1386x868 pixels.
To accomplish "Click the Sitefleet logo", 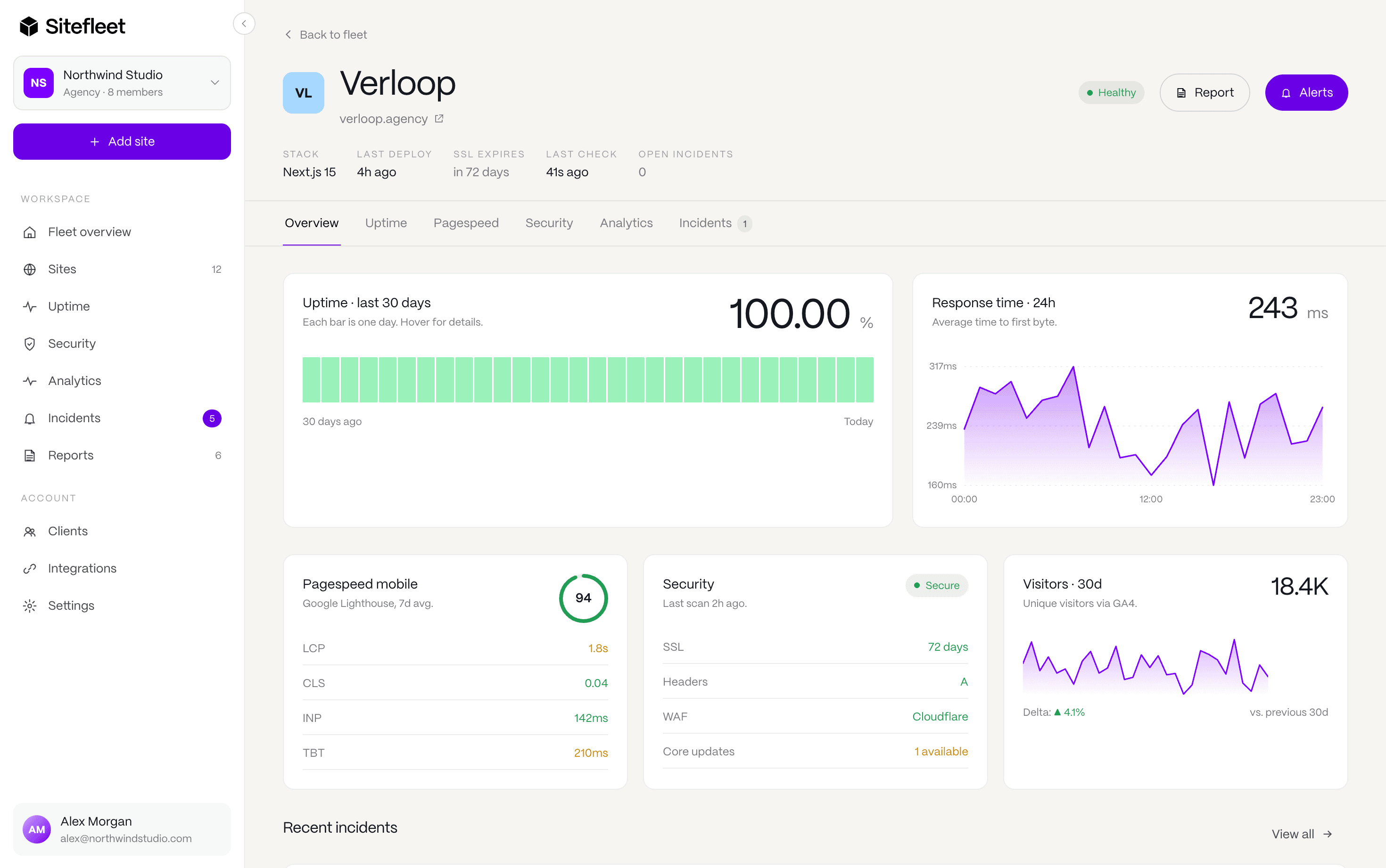I will coord(72,25).
